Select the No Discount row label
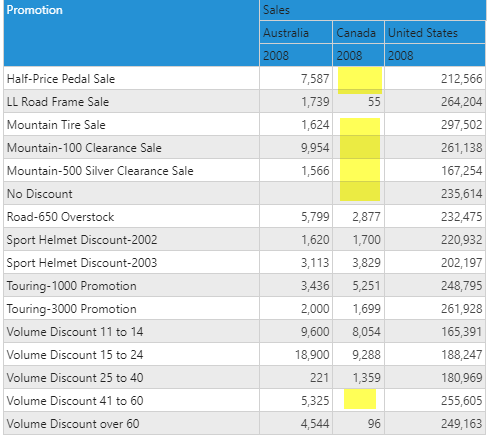Viewport: 500px width, 448px height. pyautogui.click(x=40, y=194)
